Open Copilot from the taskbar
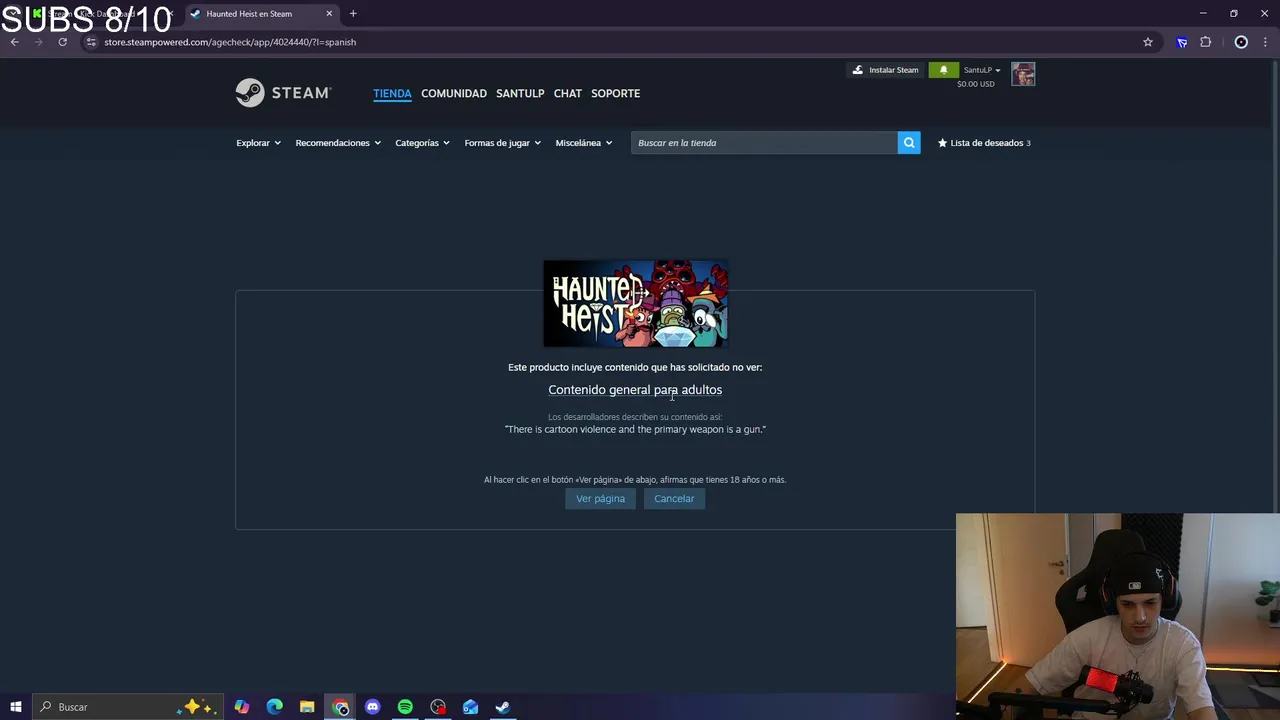This screenshot has height=720, width=1280. (242, 707)
